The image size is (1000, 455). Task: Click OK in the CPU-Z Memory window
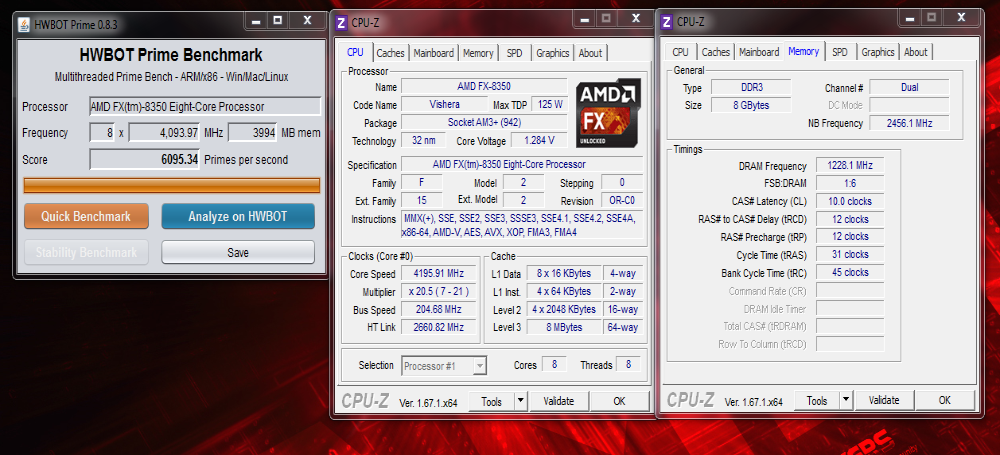coord(945,400)
